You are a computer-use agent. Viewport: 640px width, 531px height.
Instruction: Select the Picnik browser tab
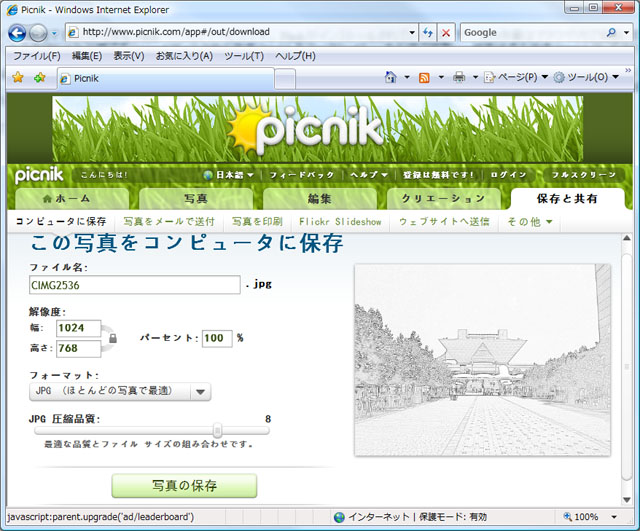[165, 78]
